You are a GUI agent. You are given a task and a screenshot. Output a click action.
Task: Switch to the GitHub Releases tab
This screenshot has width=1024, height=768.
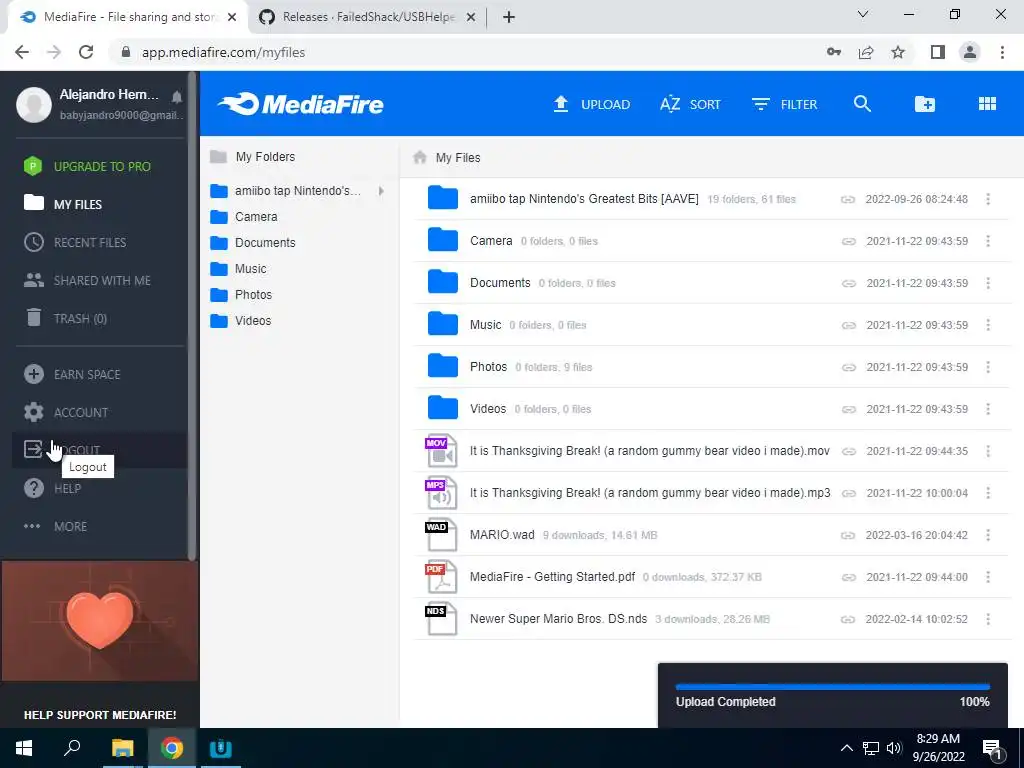[x=367, y=17]
